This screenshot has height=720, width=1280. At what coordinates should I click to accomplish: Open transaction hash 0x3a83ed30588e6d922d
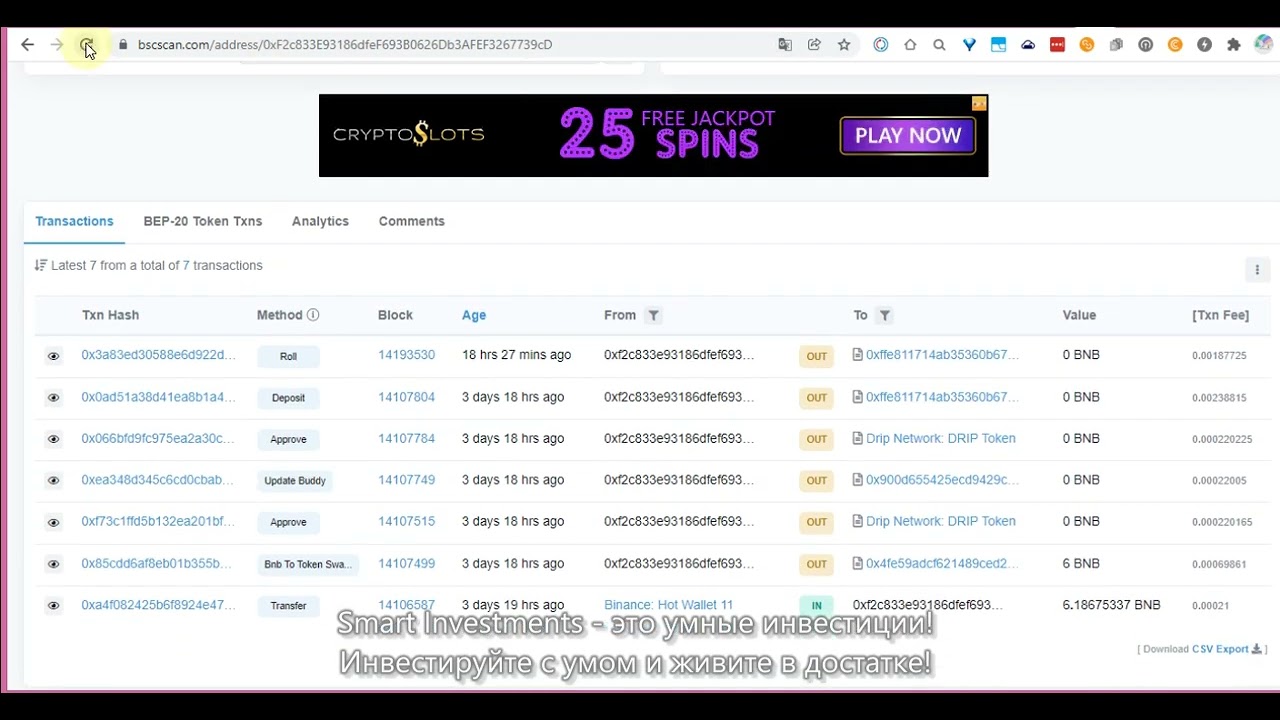coord(158,355)
